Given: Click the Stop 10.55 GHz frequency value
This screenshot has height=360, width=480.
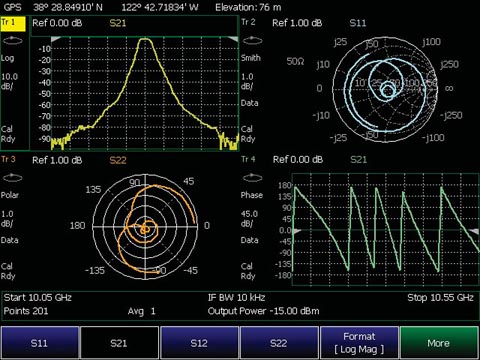Looking at the screenshot, I should (x=440, y=297).
